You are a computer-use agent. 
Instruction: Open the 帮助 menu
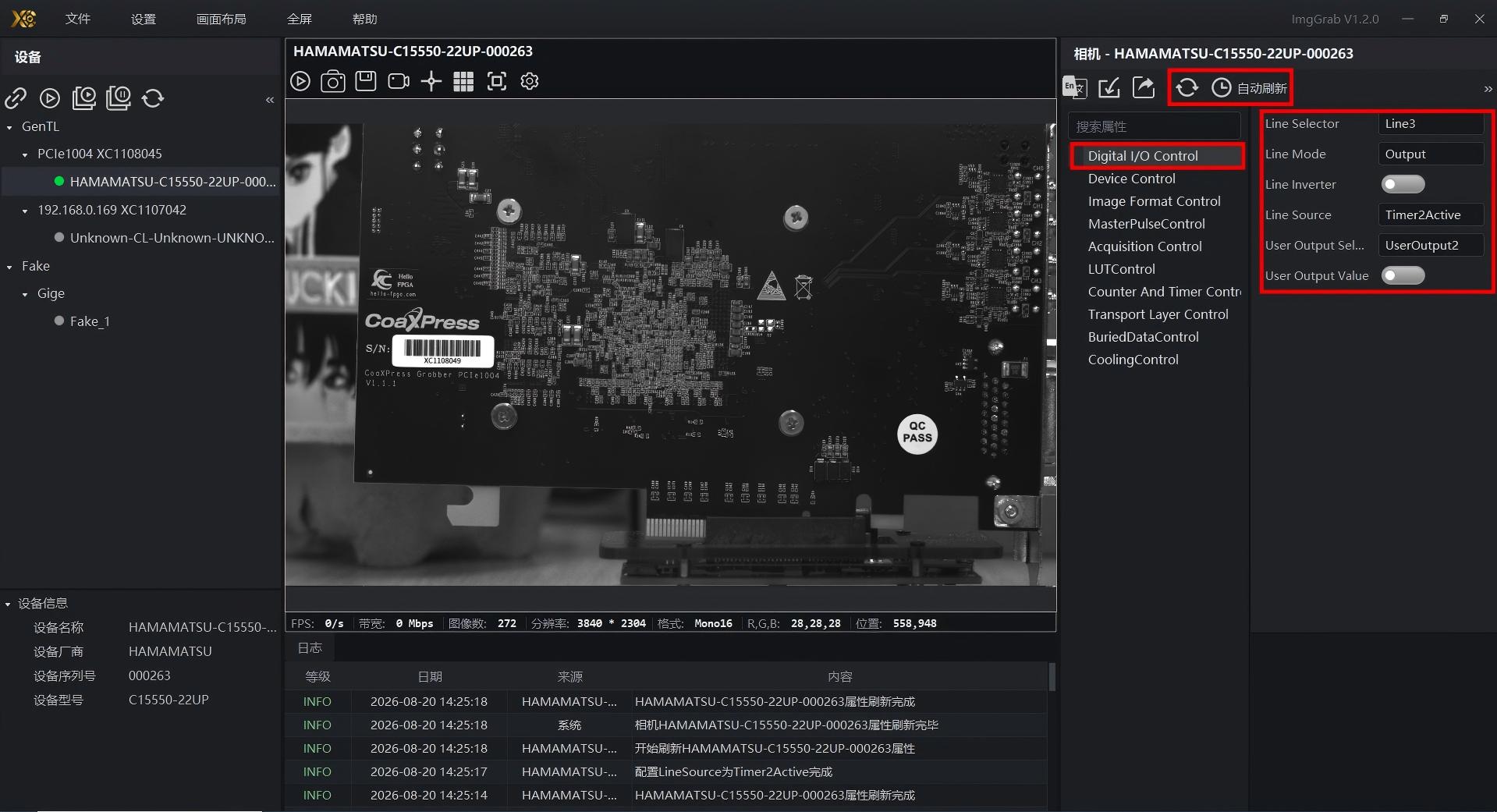tap(364, 19)
